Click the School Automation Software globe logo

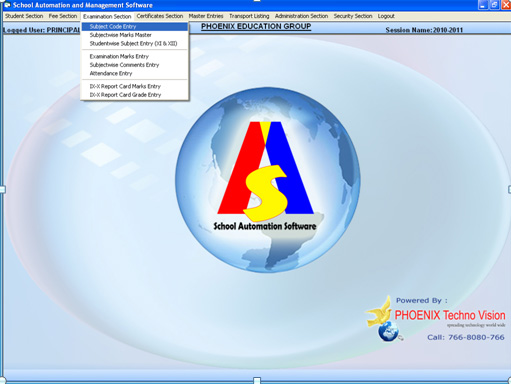267,180
